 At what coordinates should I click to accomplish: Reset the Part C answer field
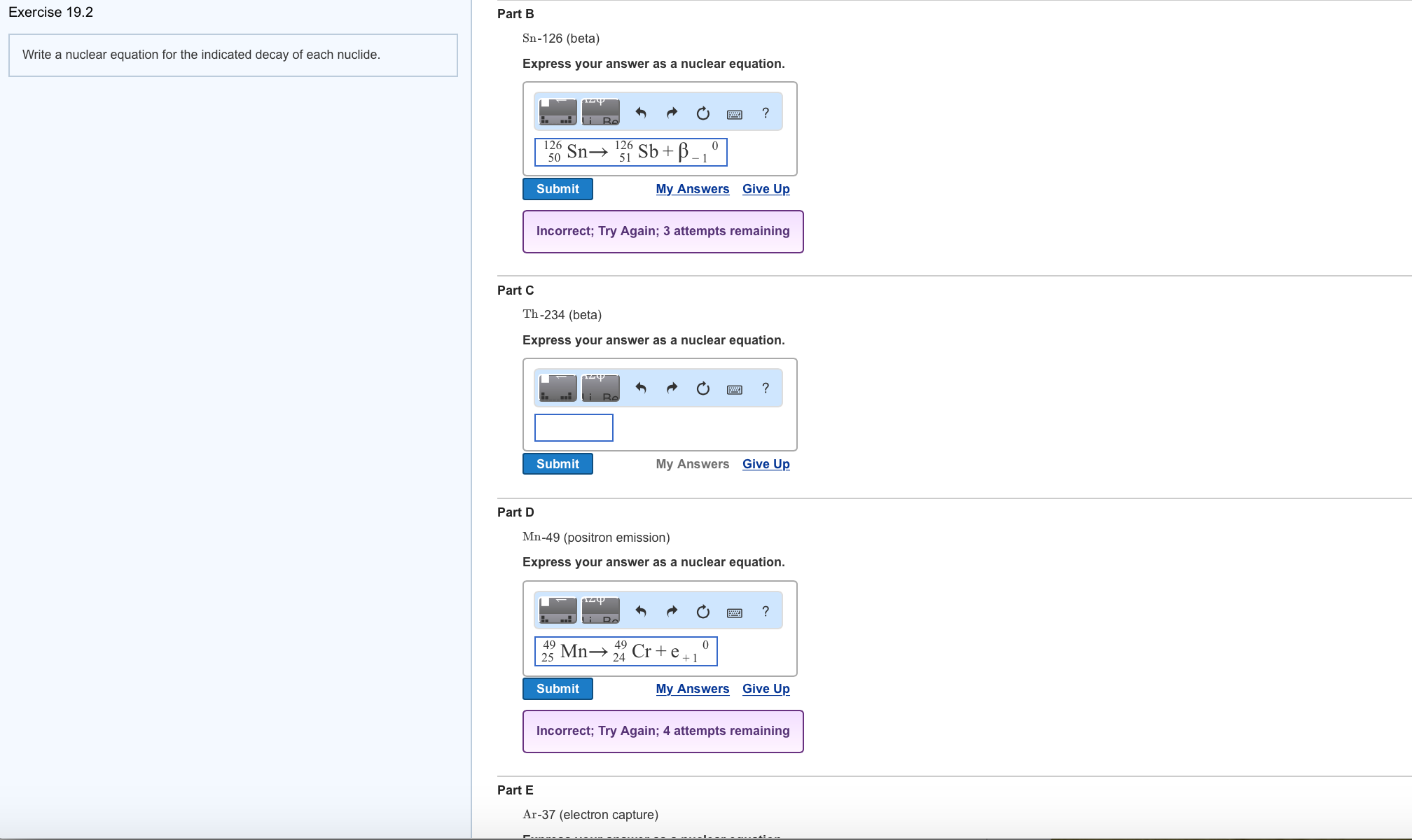tap(703, 388)
